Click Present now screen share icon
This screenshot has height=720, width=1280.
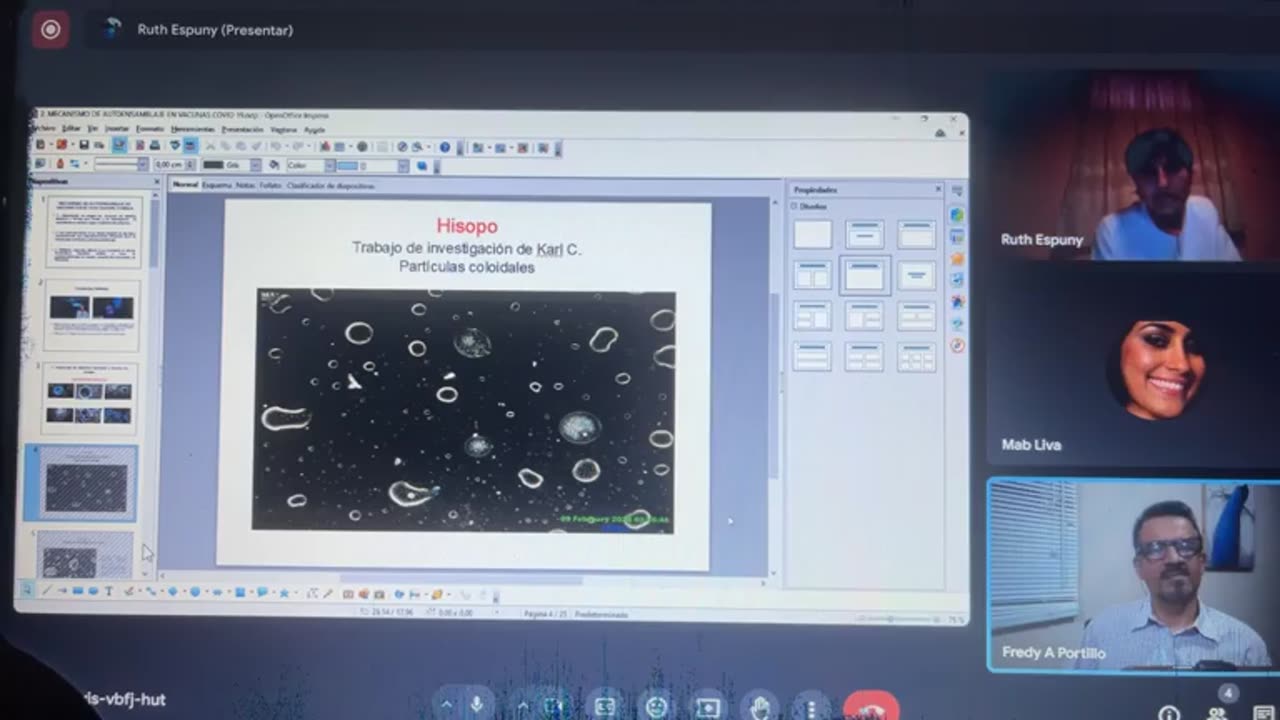click(x=708, y=706)
